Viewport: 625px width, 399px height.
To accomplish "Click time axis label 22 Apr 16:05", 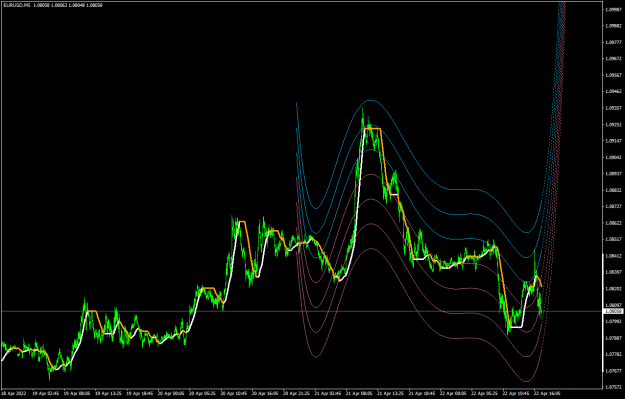I will click(548, 393).
